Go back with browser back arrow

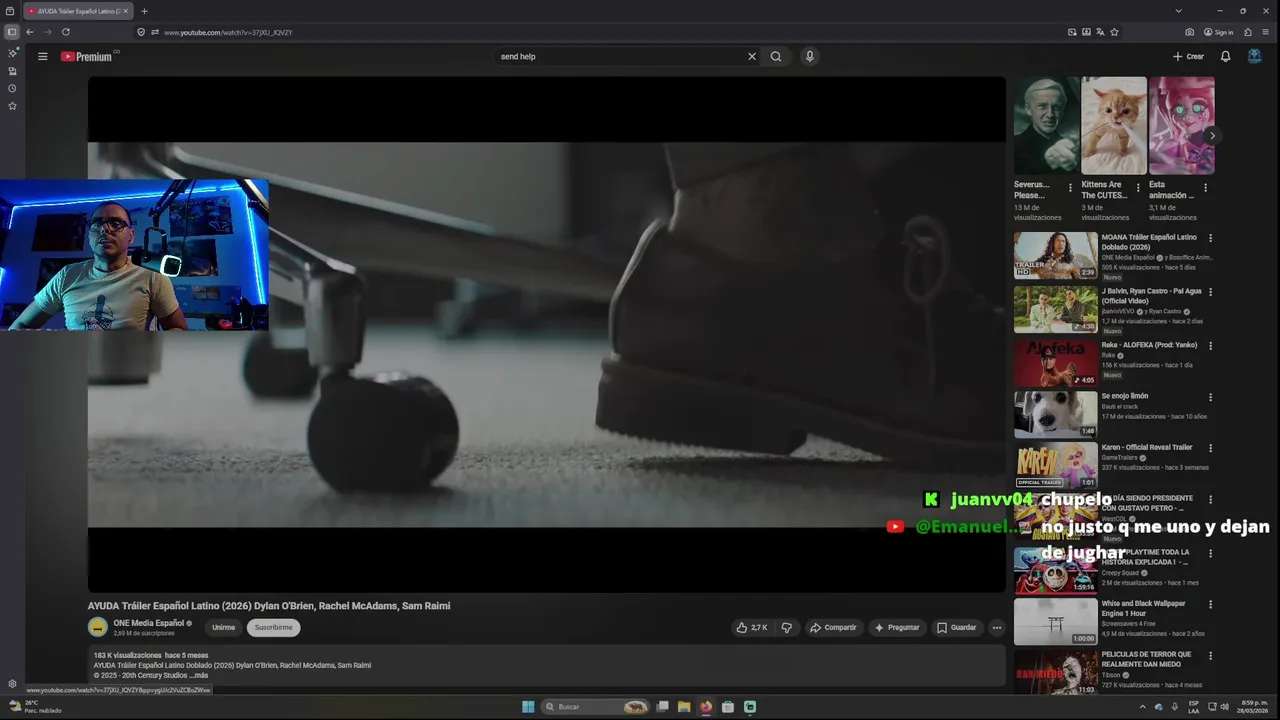pyautogui.click(x=30, y=32)
